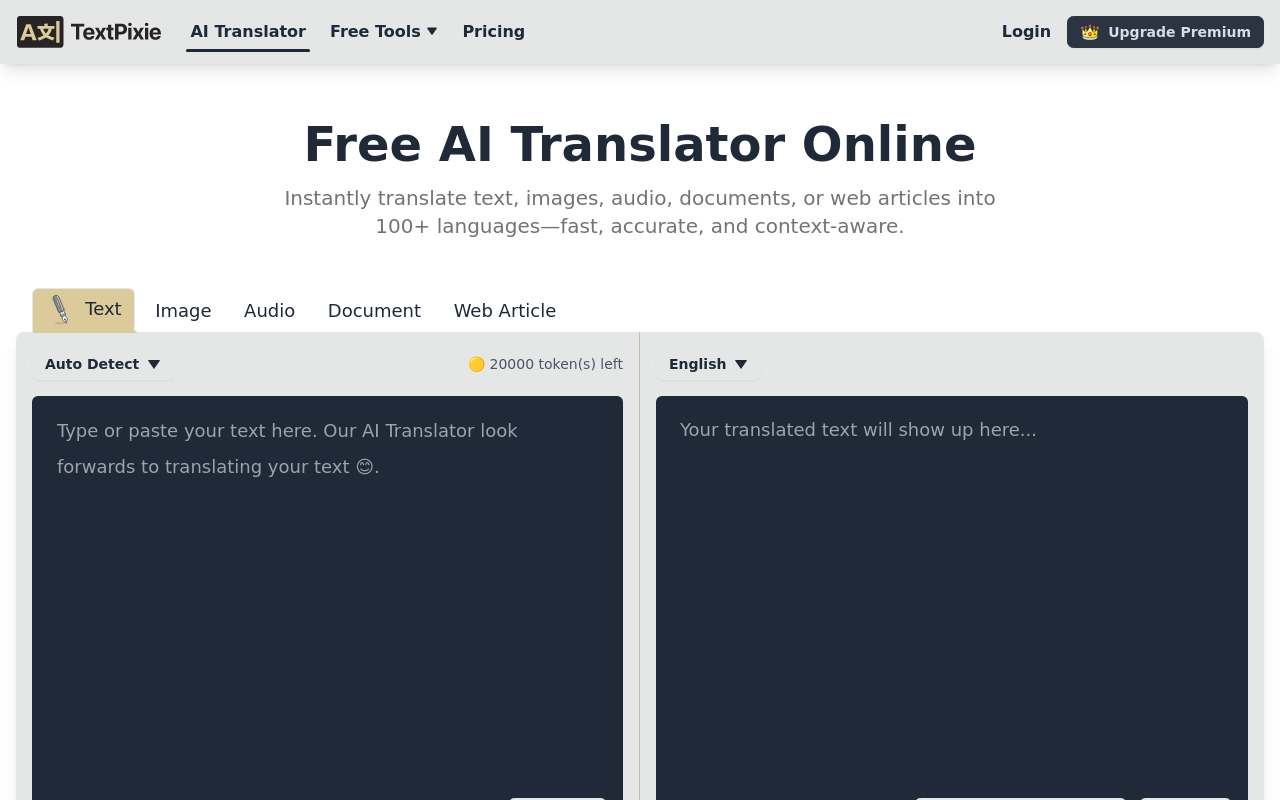Switch to the Image translation tab

183,310
